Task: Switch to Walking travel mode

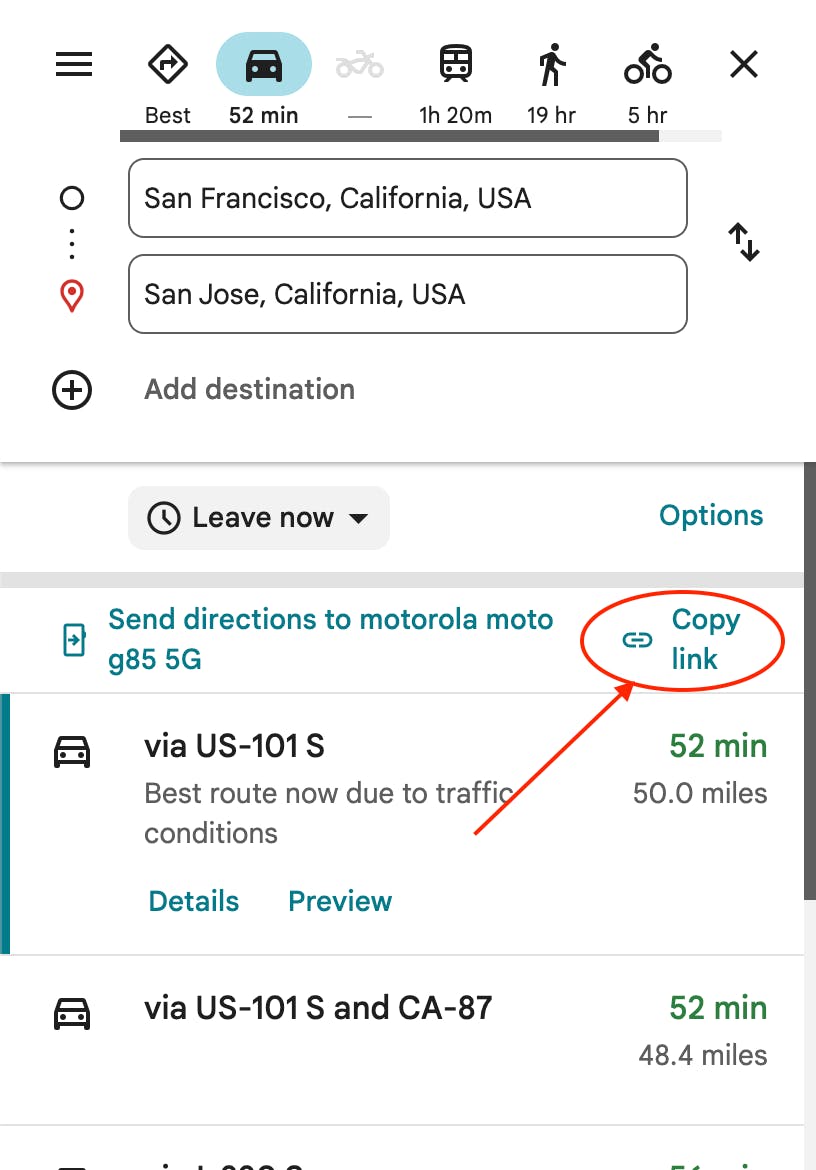Action: pos(551,66)
